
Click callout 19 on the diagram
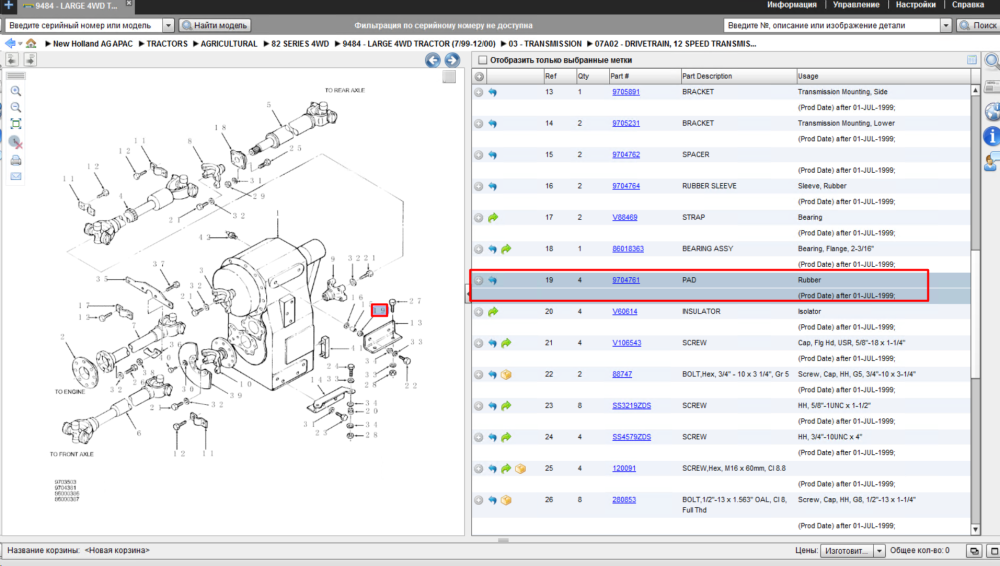point(379,310)
